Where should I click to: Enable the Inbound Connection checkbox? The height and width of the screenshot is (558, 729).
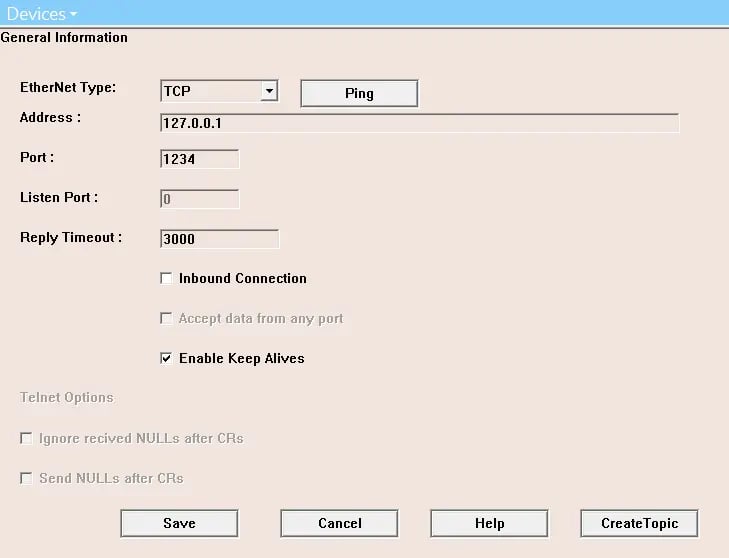click(166, 278)
